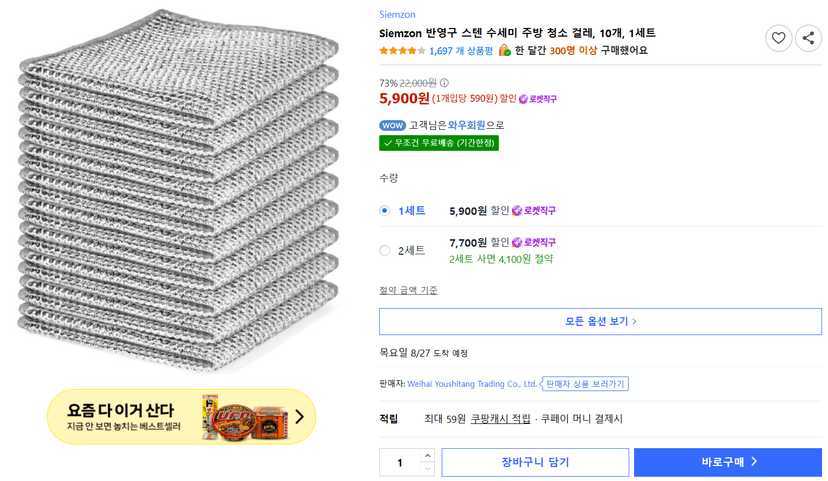
Task: Expand 모든 옵션 보기 options
Action: click(600, 321)
